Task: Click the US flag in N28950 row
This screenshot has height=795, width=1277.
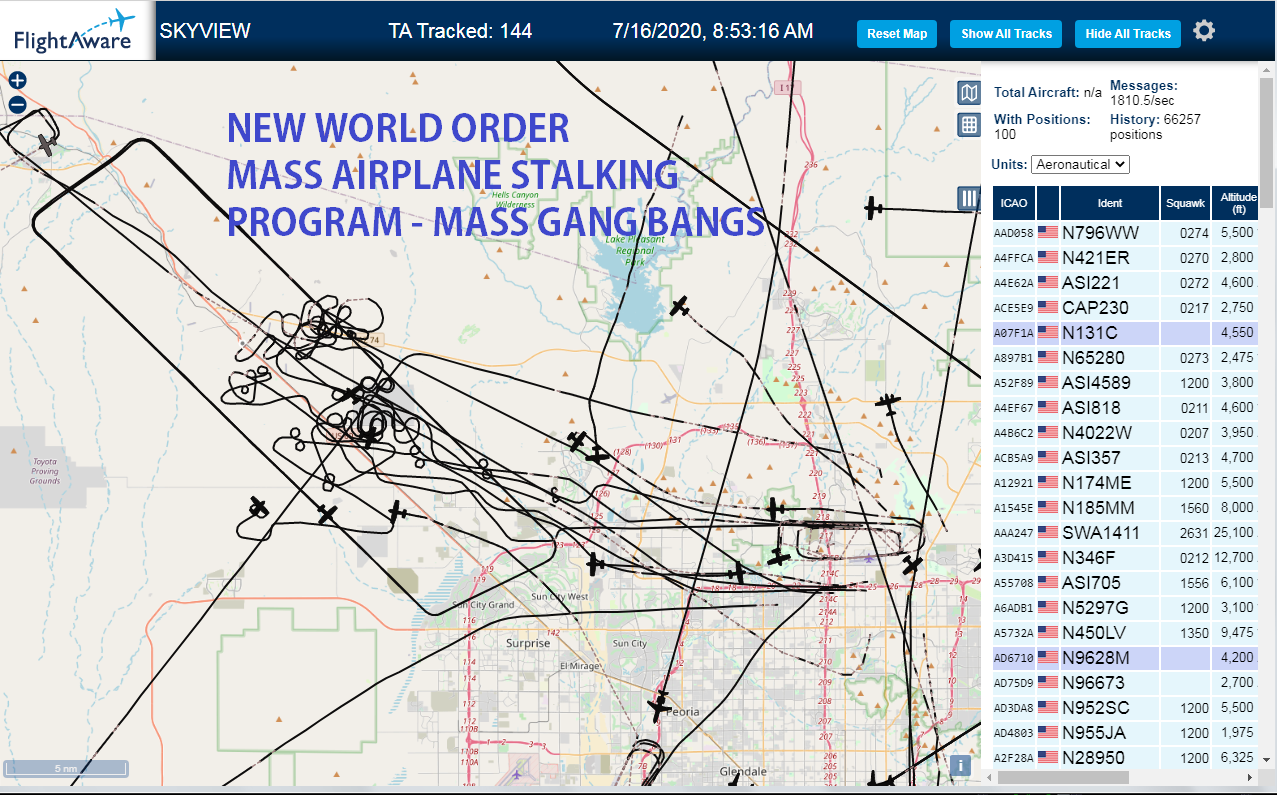Action: click(x=1048, y=757)
